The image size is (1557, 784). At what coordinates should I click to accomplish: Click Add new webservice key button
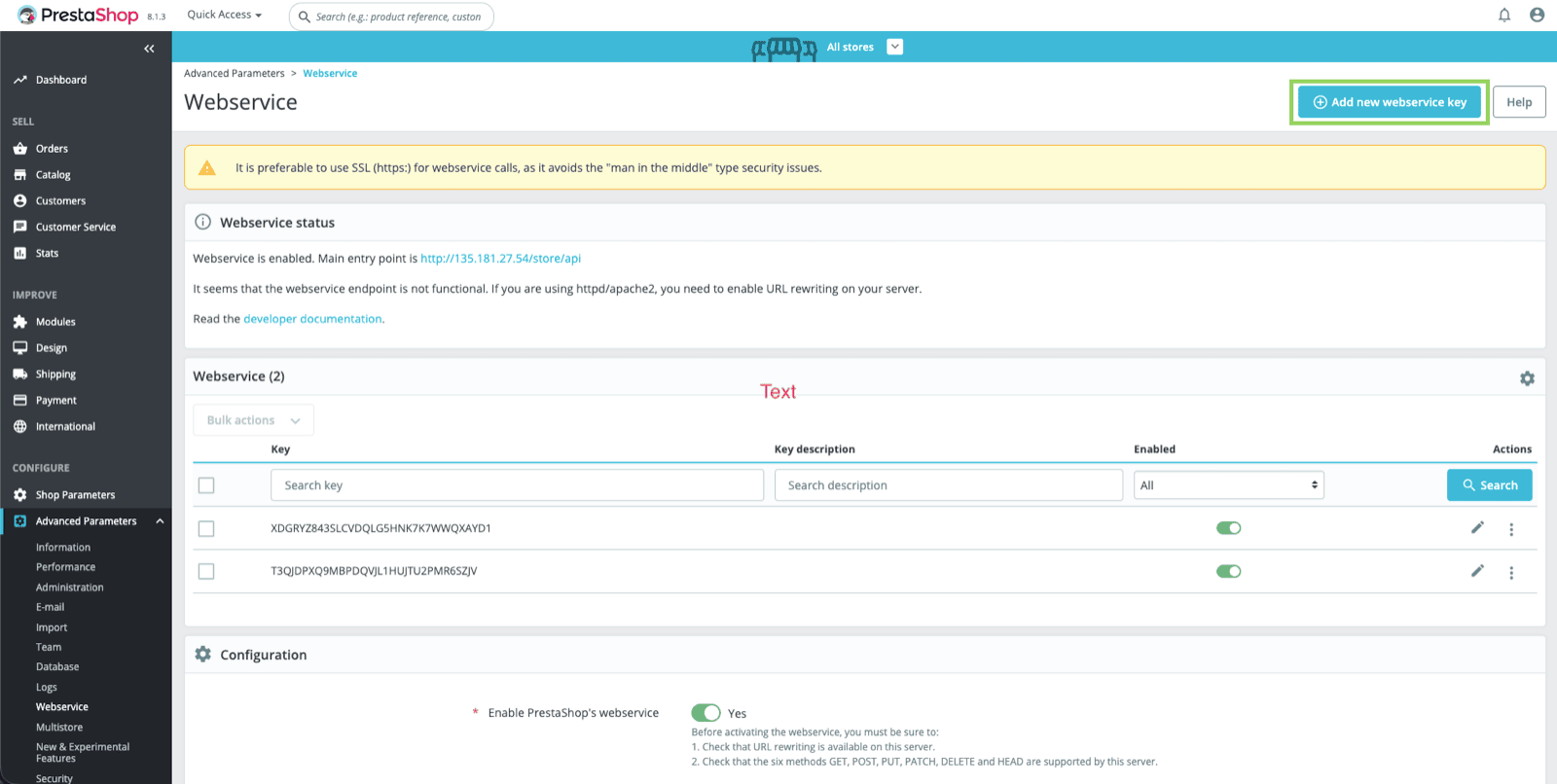point(1390,102)
